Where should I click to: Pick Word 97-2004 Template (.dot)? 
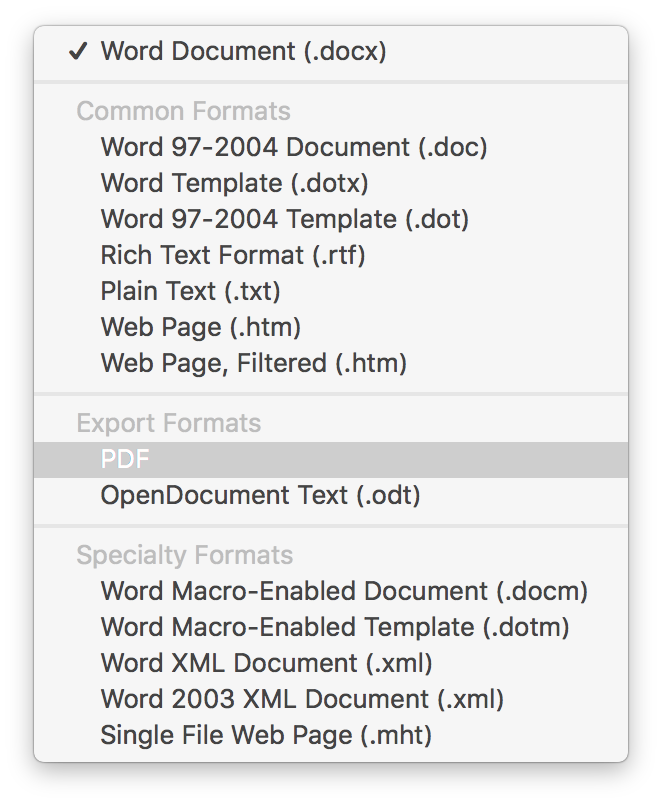click(331, 219)
